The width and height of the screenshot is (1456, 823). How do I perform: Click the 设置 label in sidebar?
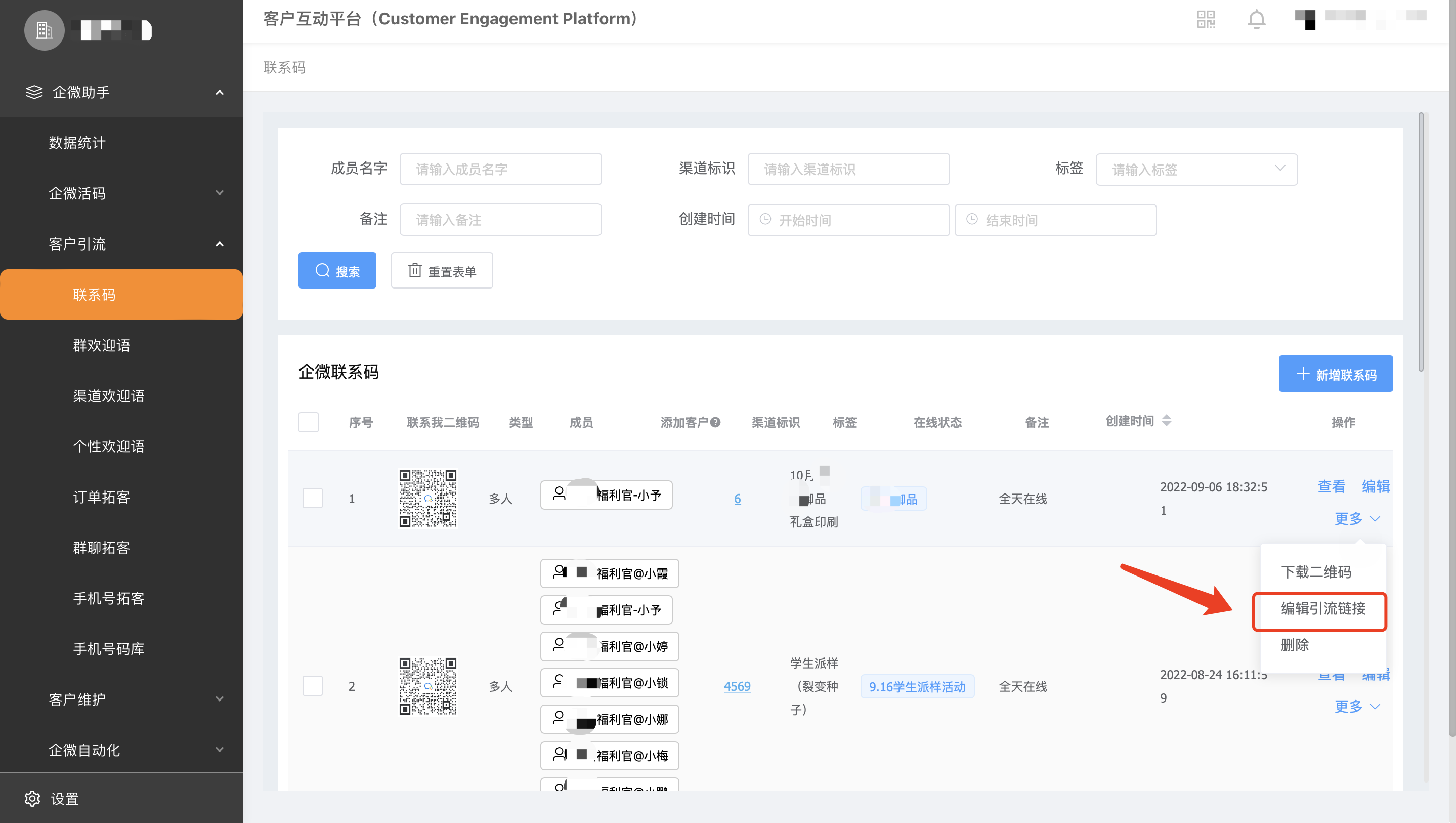(x=65, y=799)
